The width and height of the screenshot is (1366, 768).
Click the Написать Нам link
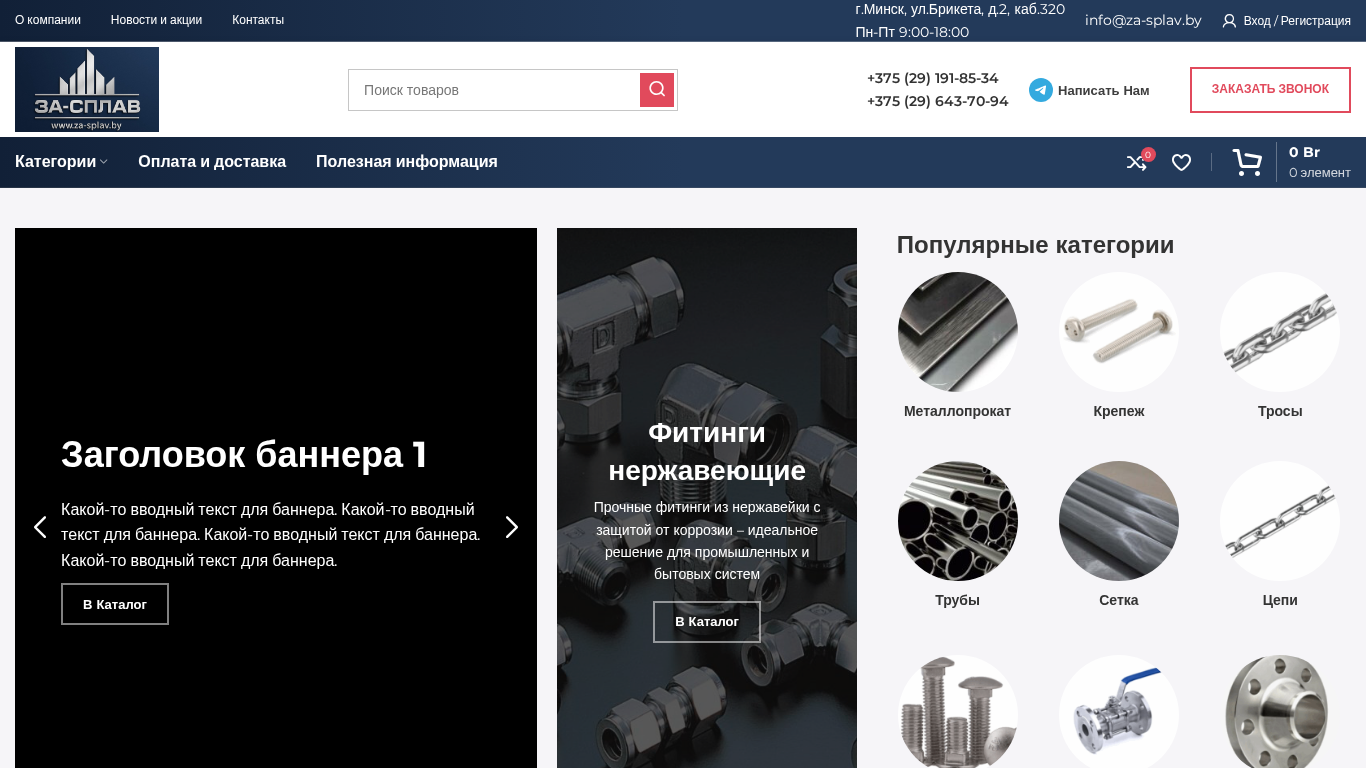coord(1104,90)
